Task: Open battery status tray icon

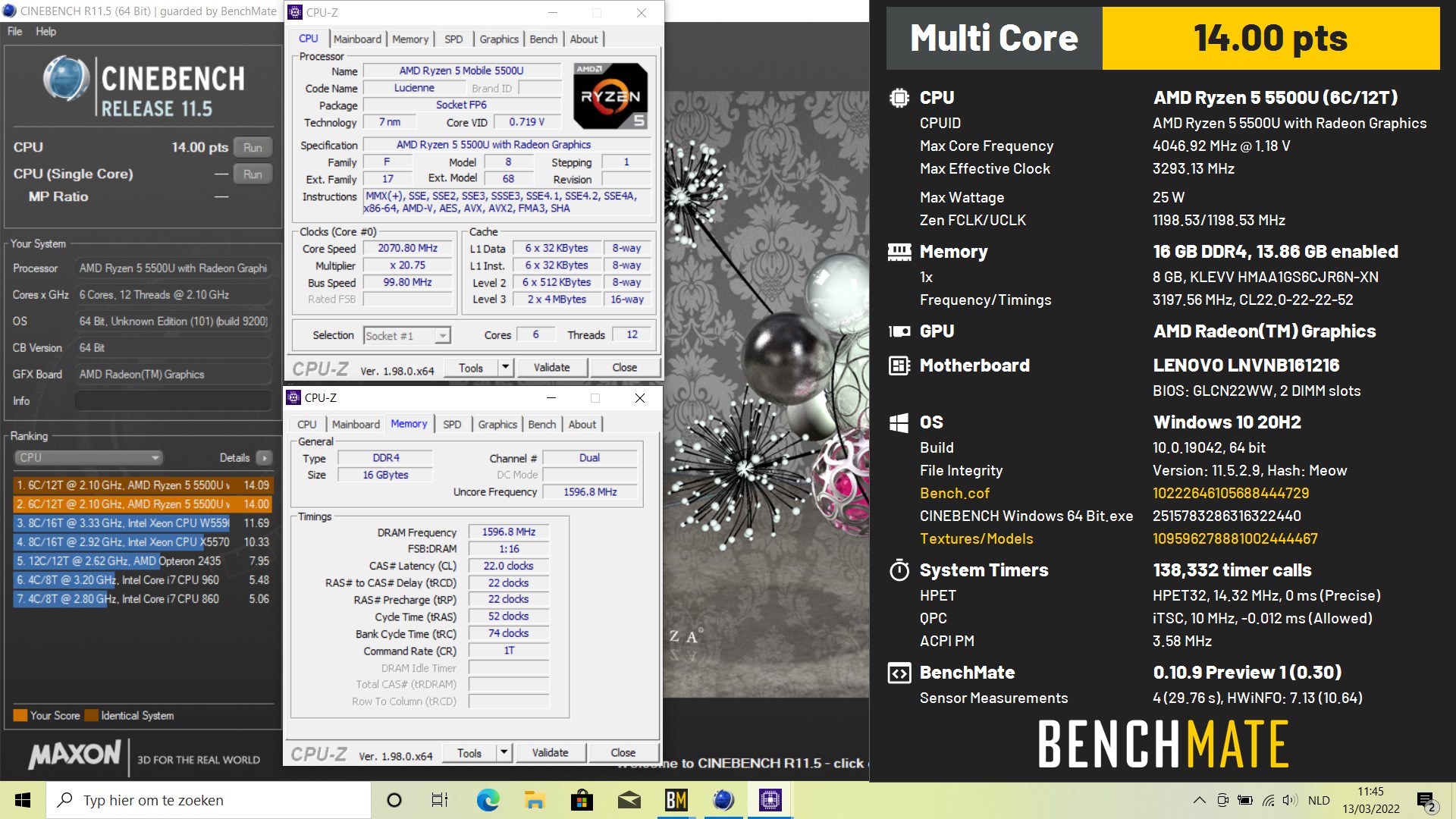Action: 1245,800
